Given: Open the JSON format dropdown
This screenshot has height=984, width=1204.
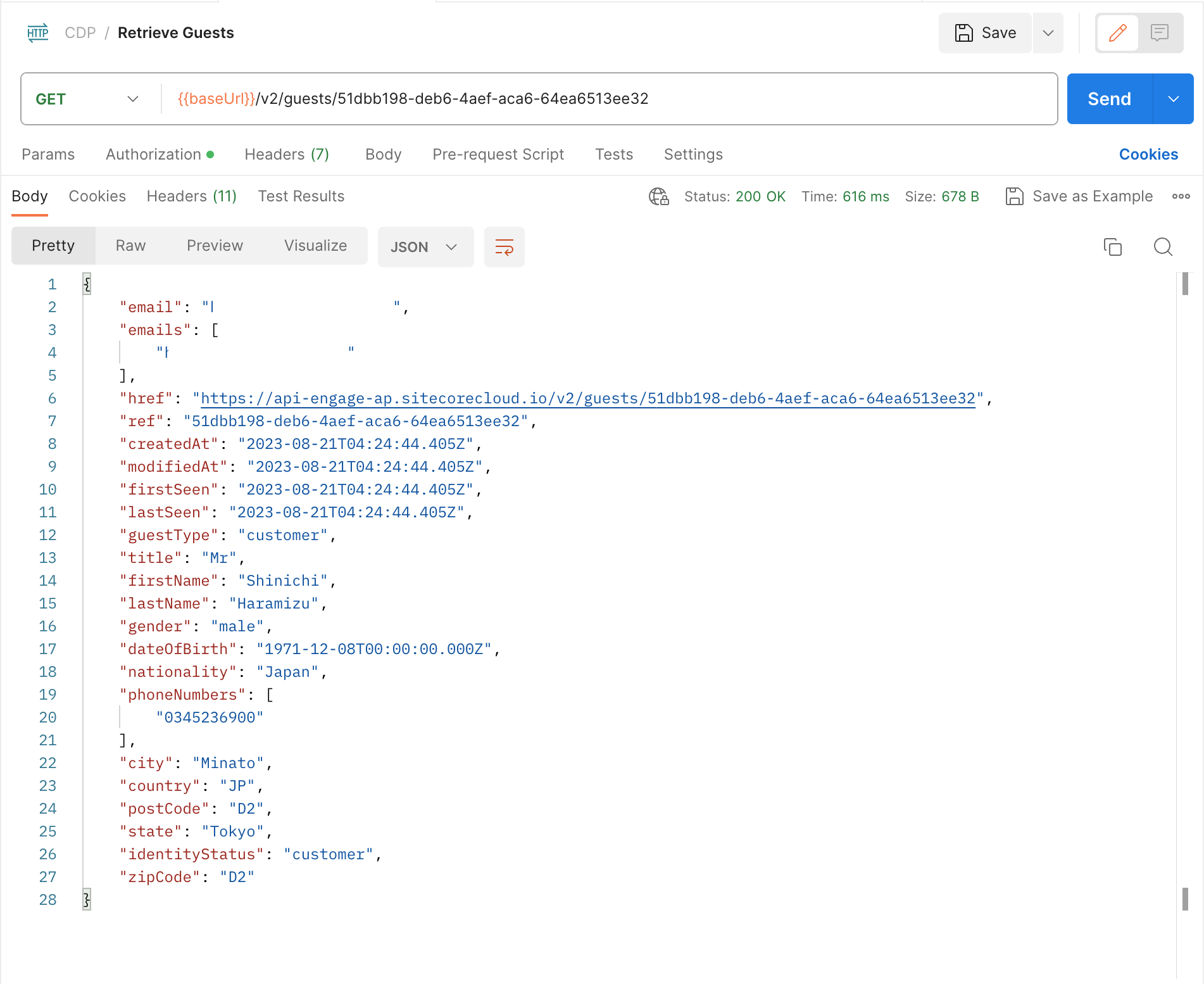Looking at the screenshot, I should 425,247.
